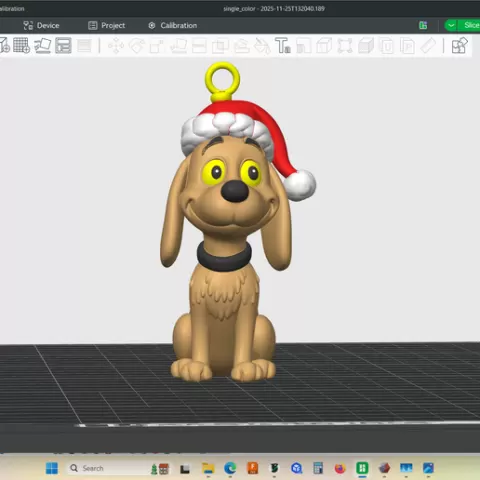This screenshot has height=480, width=480.
Task: Select the Move tool
Action: [x=116, y=46]
